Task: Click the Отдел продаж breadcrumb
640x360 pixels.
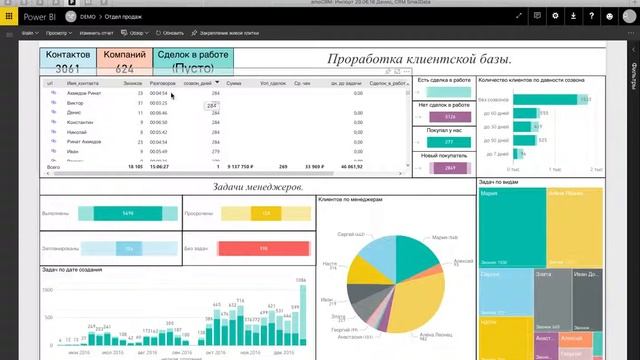Action: point(123,17)
